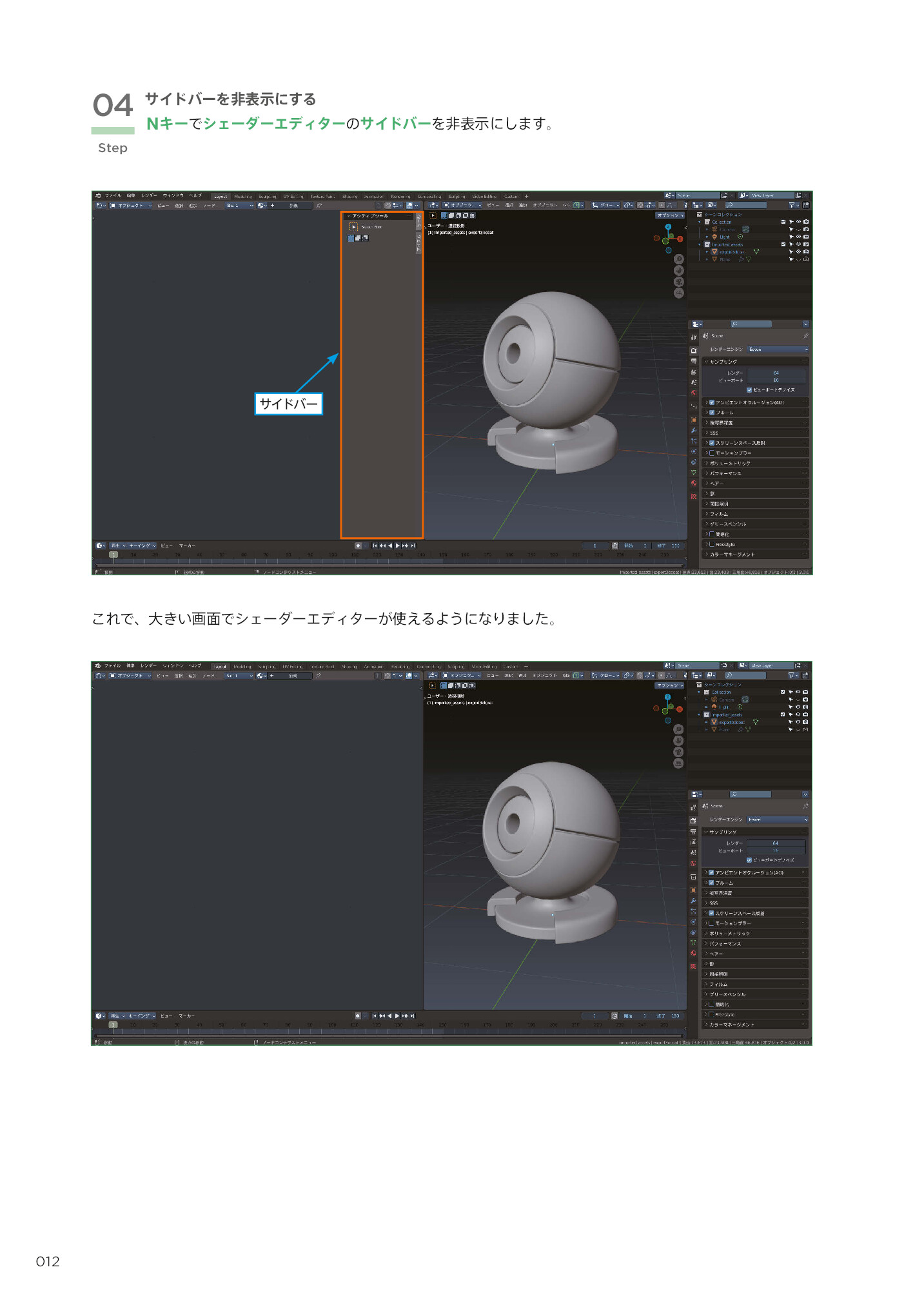
Task: Click the zoom magnifier gizmo in upper viewport
Action: 679,259
